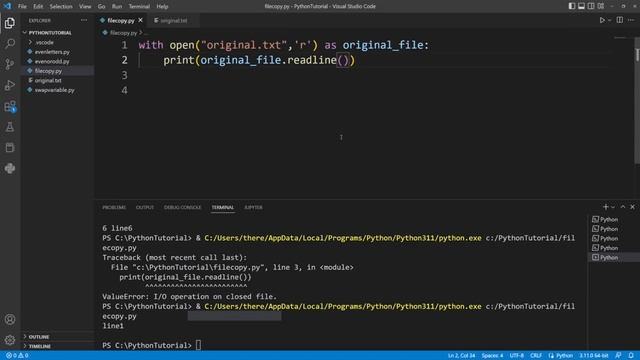
Task: Split the editor right
Action: [620, 20]
